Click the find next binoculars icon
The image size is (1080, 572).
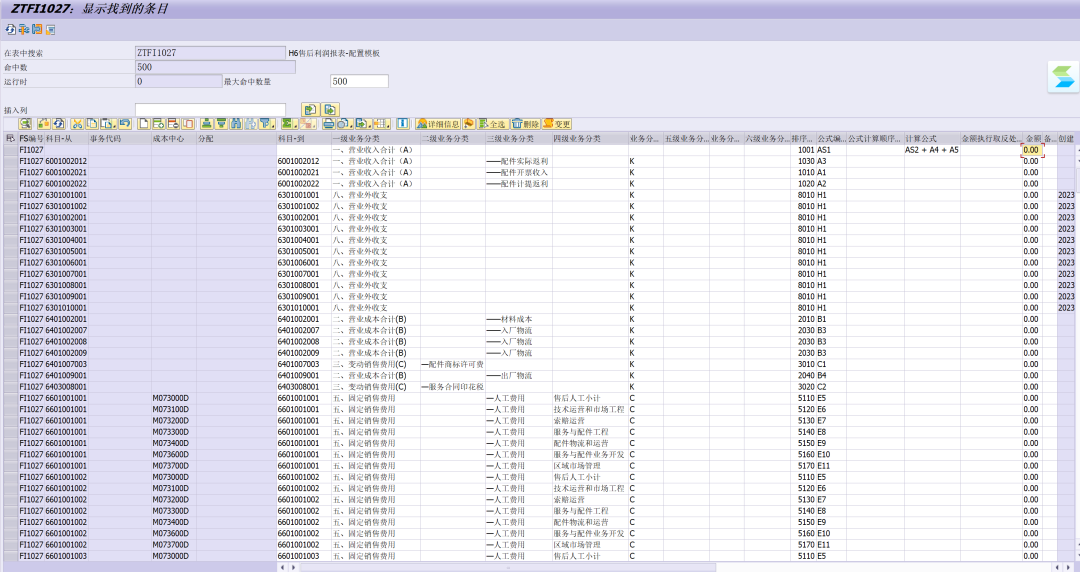(x=250, y=124)
